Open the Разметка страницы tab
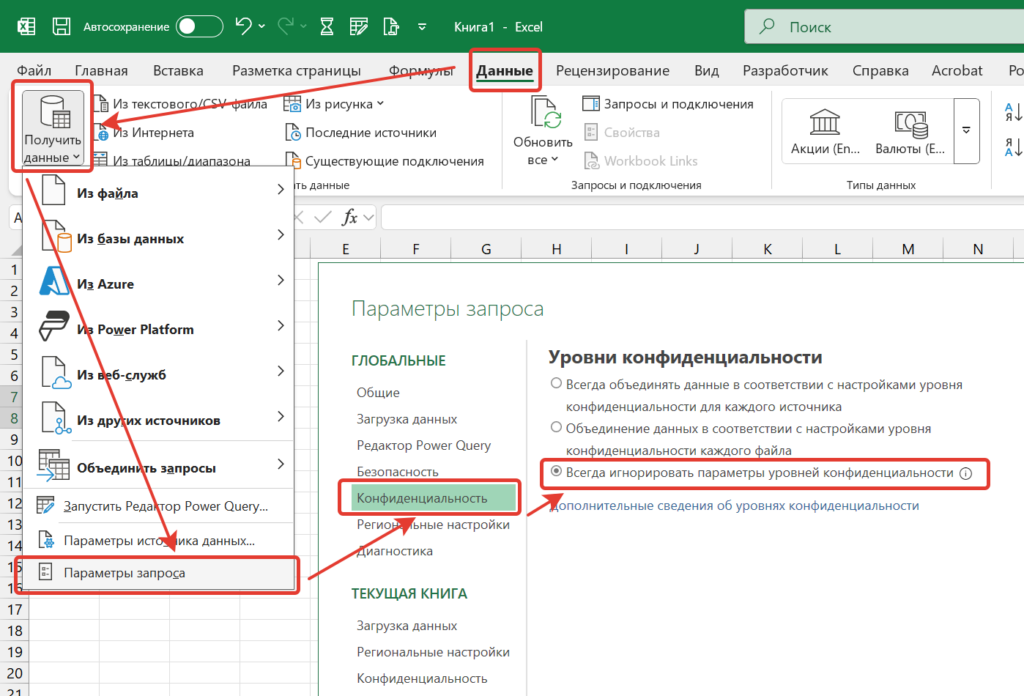Viewport: 1024px width, 696px height. pyautogui.click(x=296, y=71)
